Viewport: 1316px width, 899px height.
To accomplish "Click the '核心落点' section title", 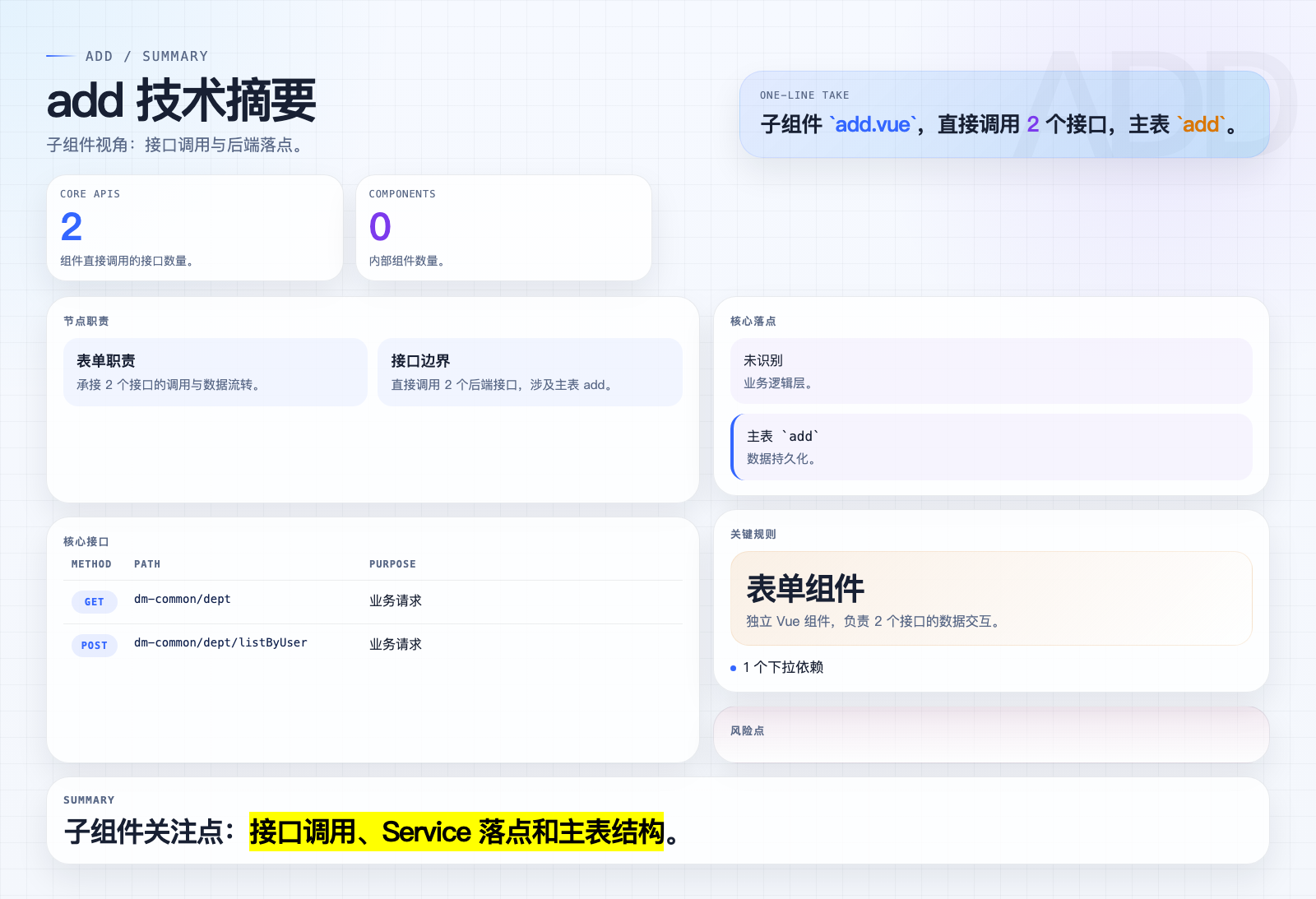I will coord(753,321).
